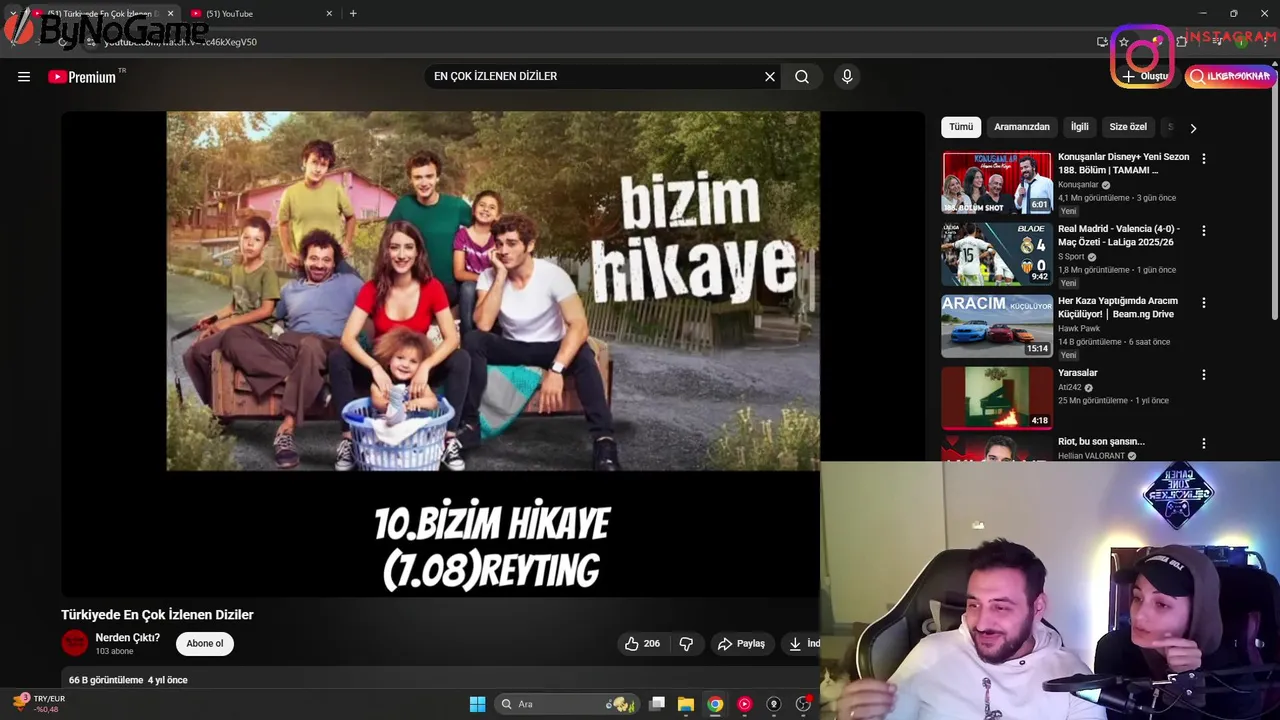Bookmark page with star icon

[1124, 42]
